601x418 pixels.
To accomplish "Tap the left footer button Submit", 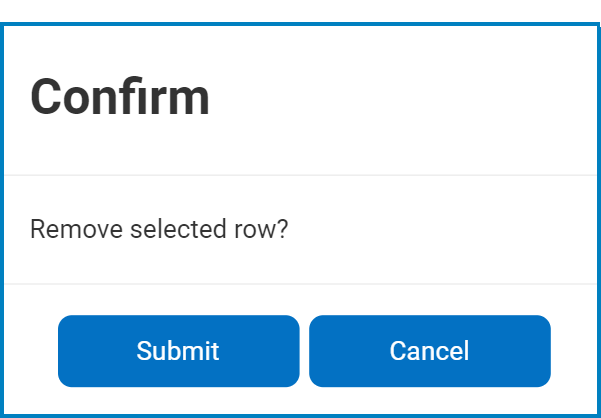I will pos(178,351).
